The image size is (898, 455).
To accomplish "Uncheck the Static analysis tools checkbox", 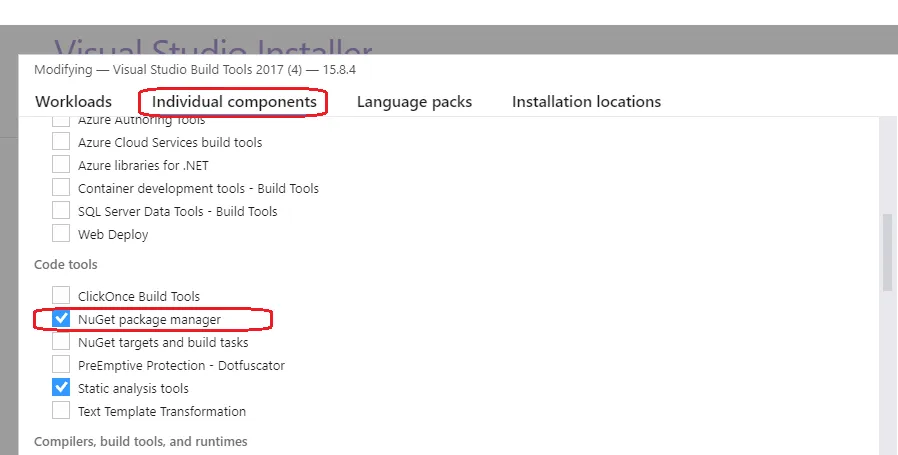I will click(x=61, y=388).
